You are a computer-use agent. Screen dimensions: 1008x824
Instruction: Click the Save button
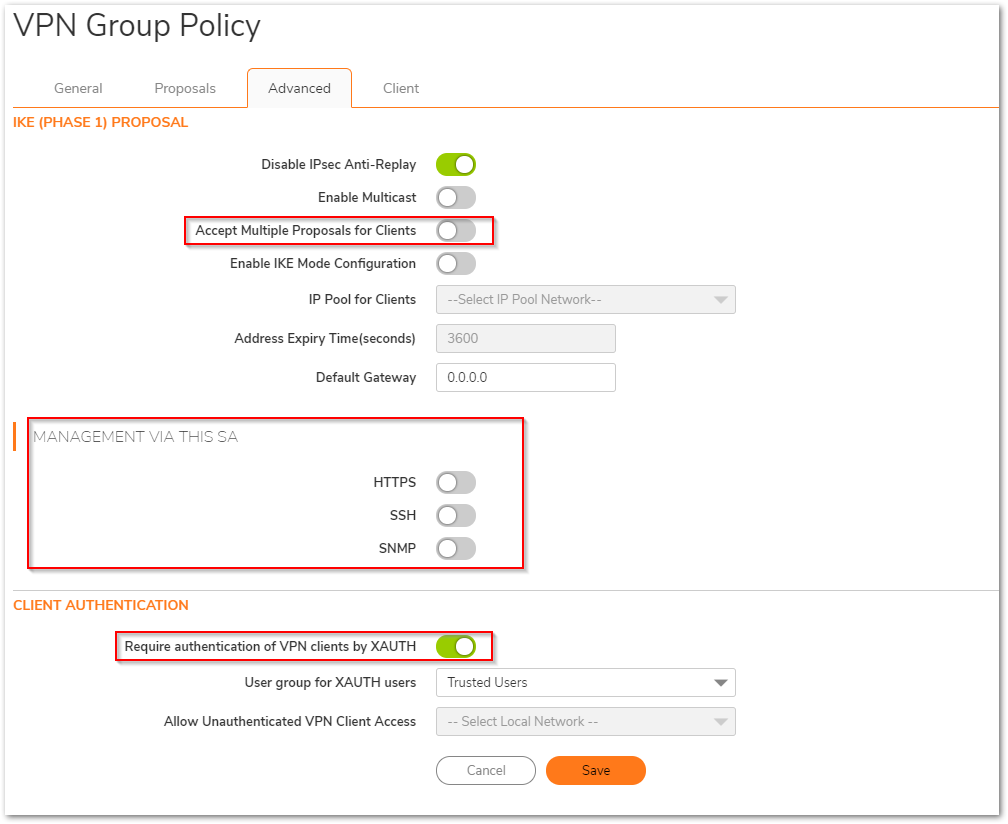596,770
